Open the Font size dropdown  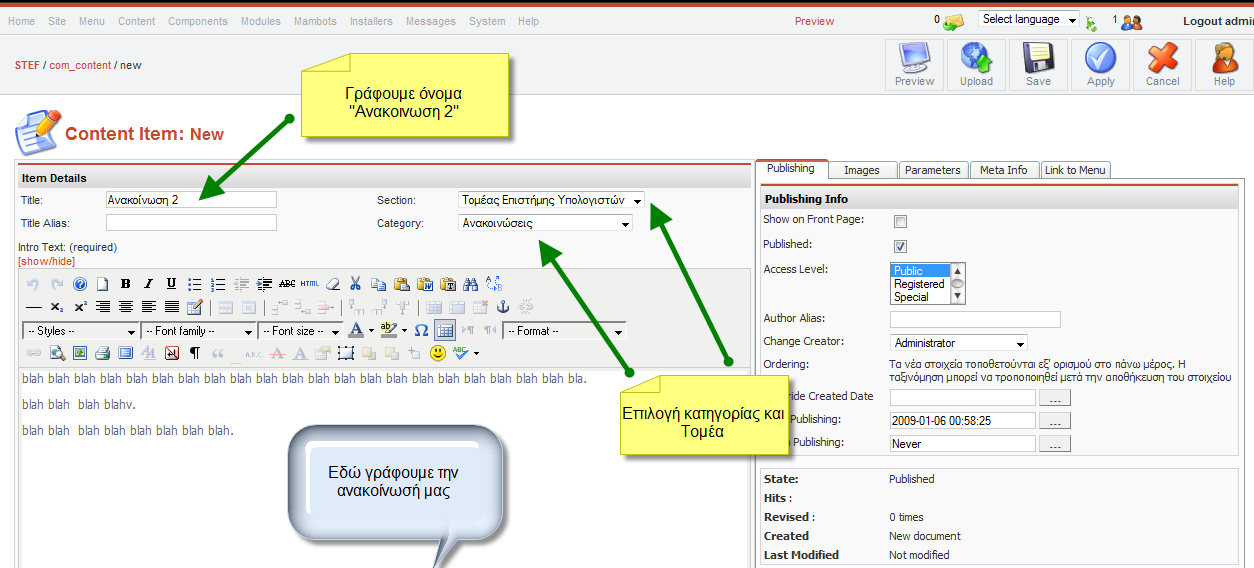[x=300, y=331]
